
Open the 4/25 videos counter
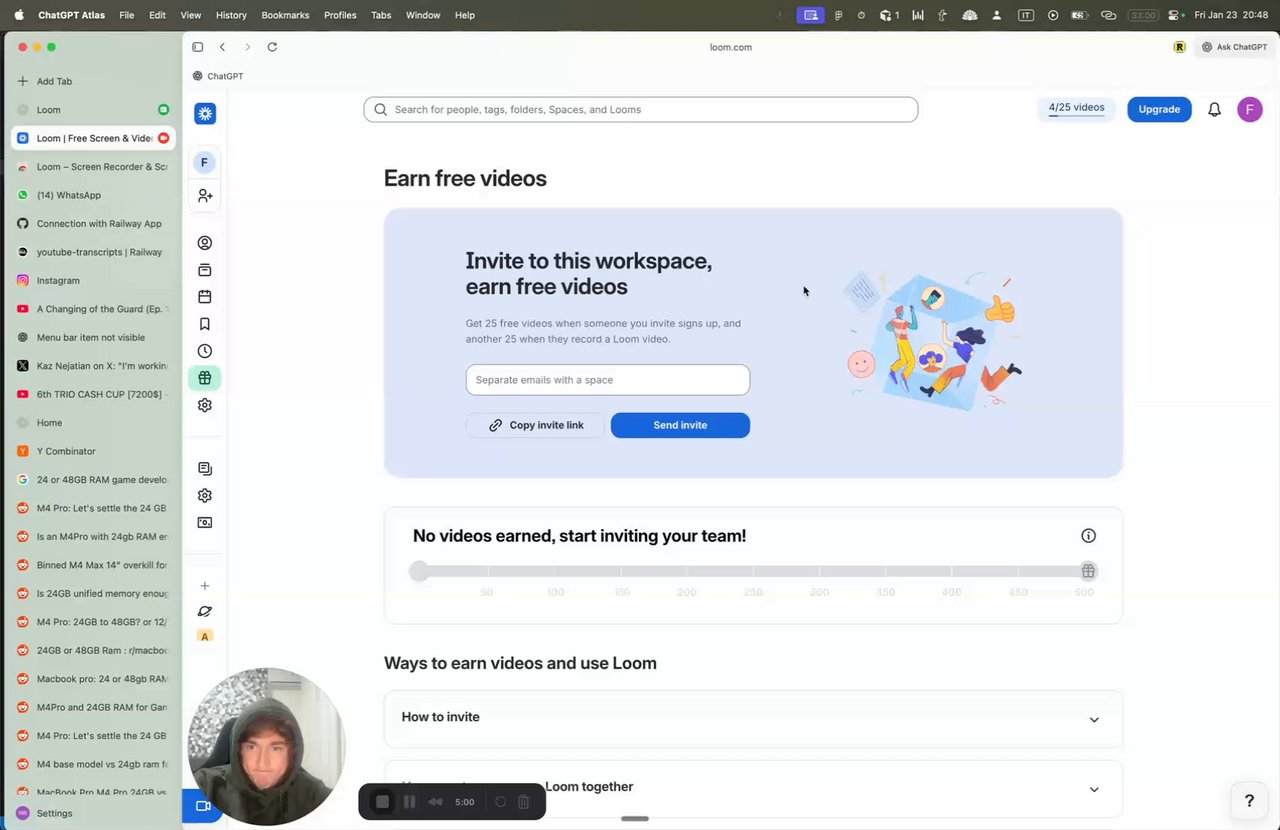(1076, 109)
